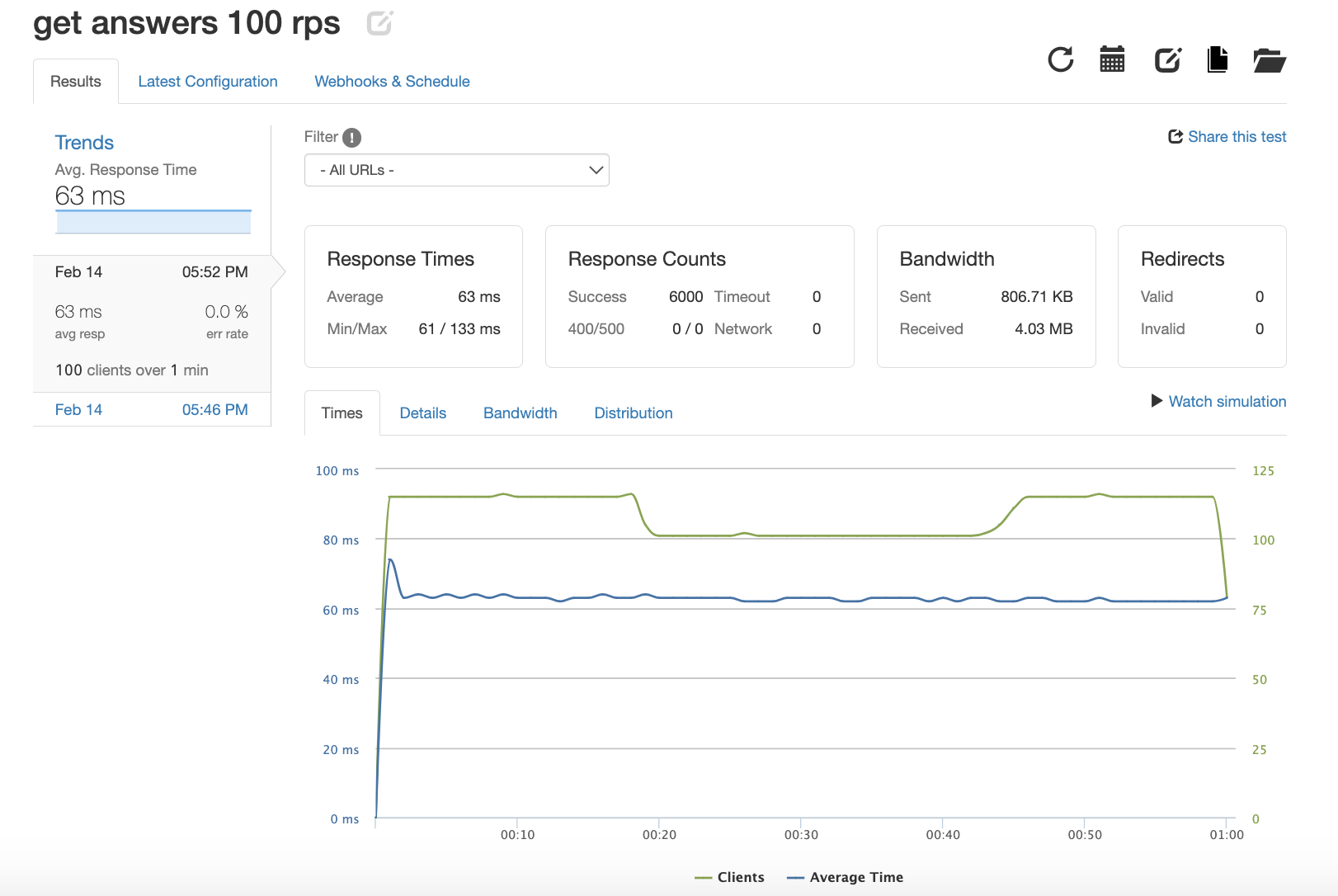
Task: Click the Response Counts card title
Action: [x=647, y=259]
